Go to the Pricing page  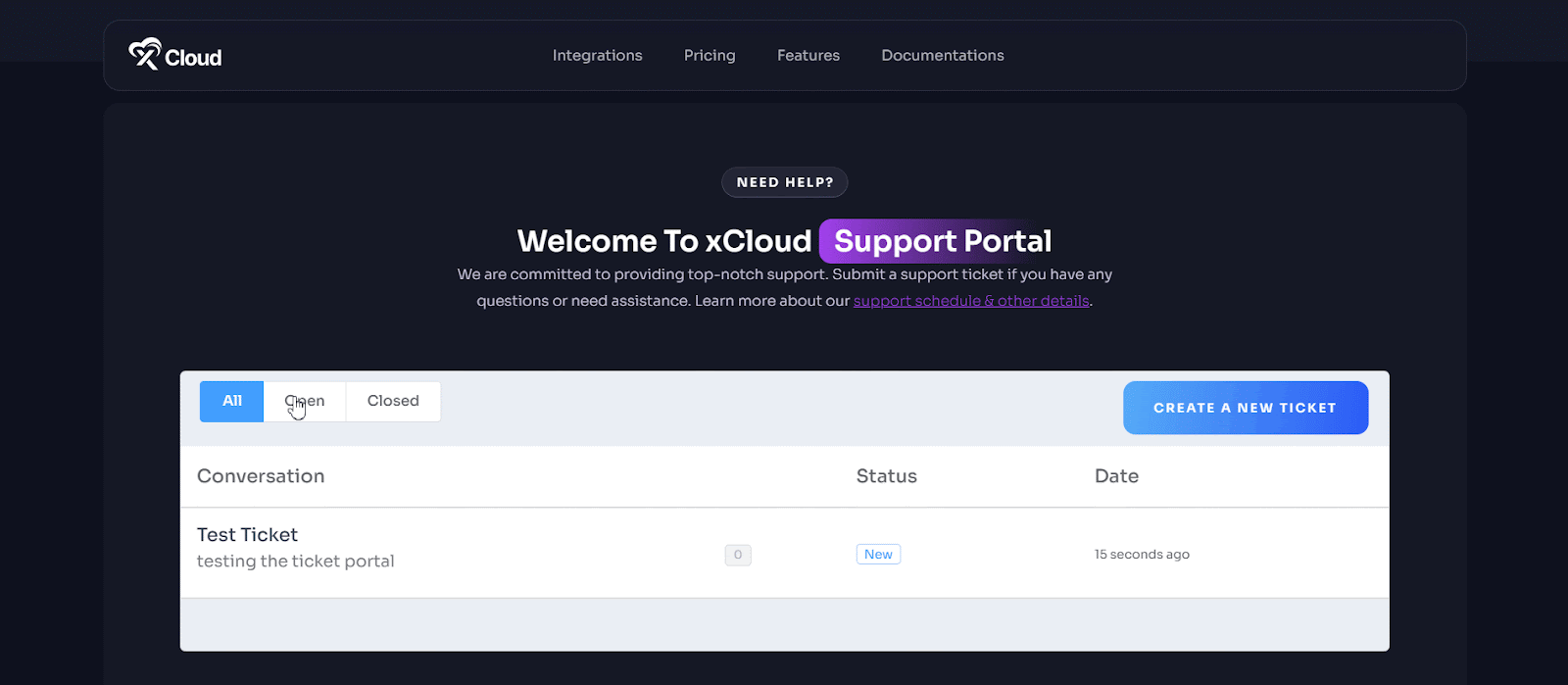(710, 56)
